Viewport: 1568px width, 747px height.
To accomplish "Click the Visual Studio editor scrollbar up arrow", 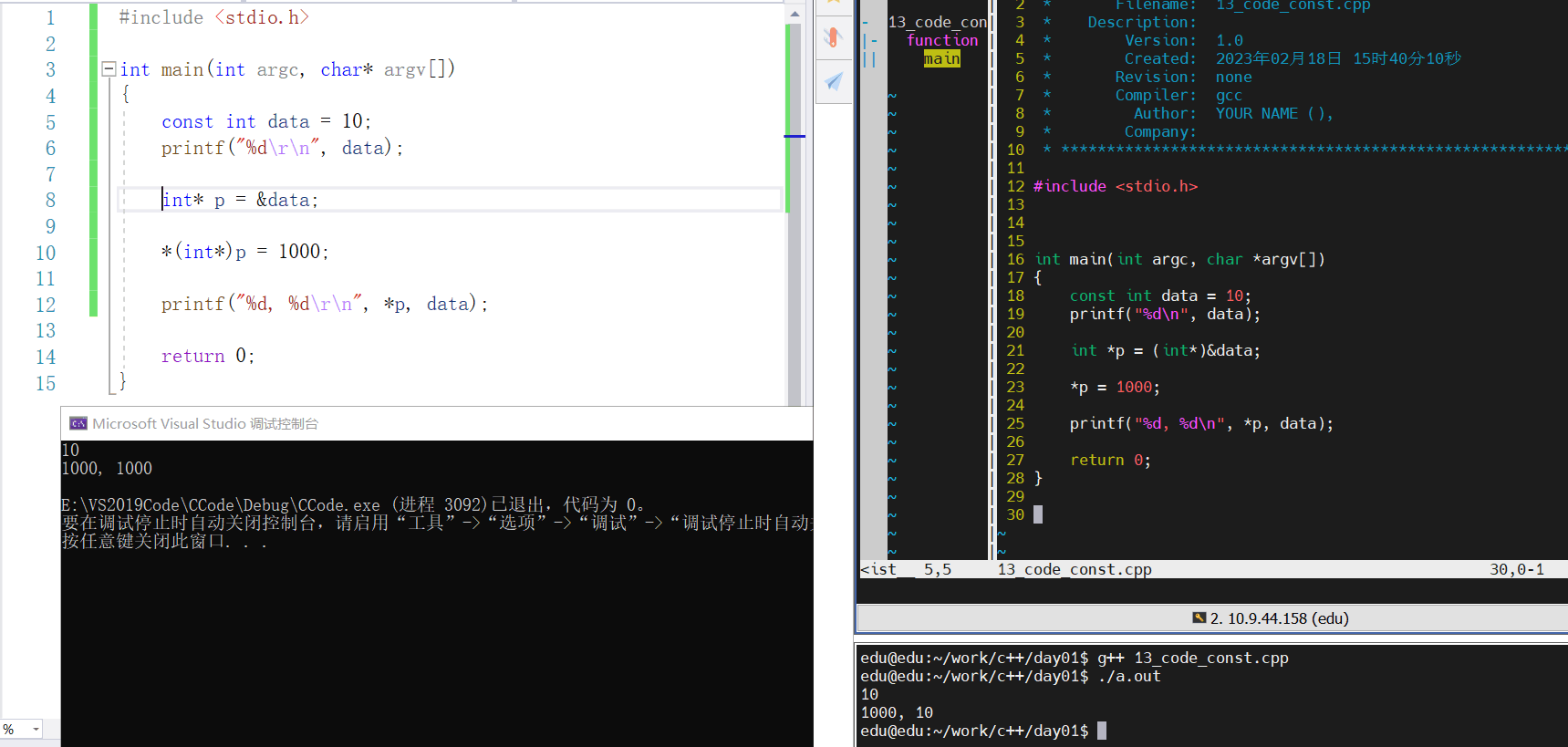I will 794,13.
